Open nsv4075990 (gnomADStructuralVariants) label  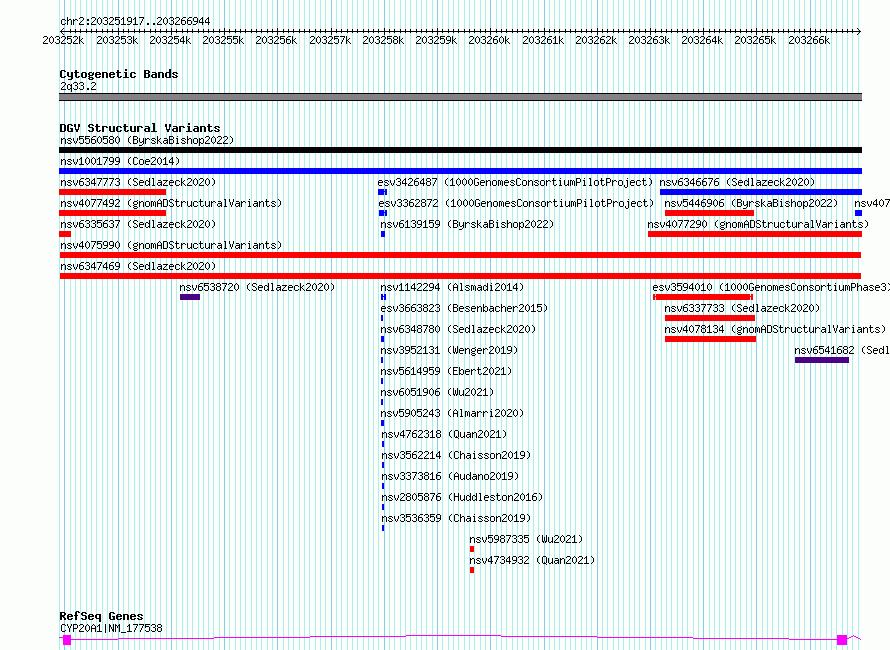(x=171, y=245)
